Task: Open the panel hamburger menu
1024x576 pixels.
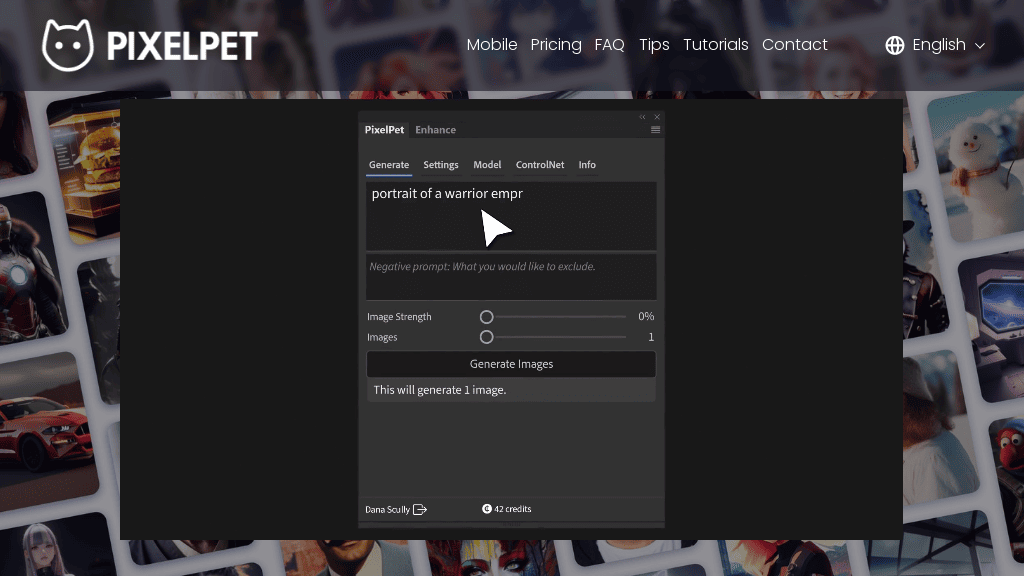Action: [656, 129]
